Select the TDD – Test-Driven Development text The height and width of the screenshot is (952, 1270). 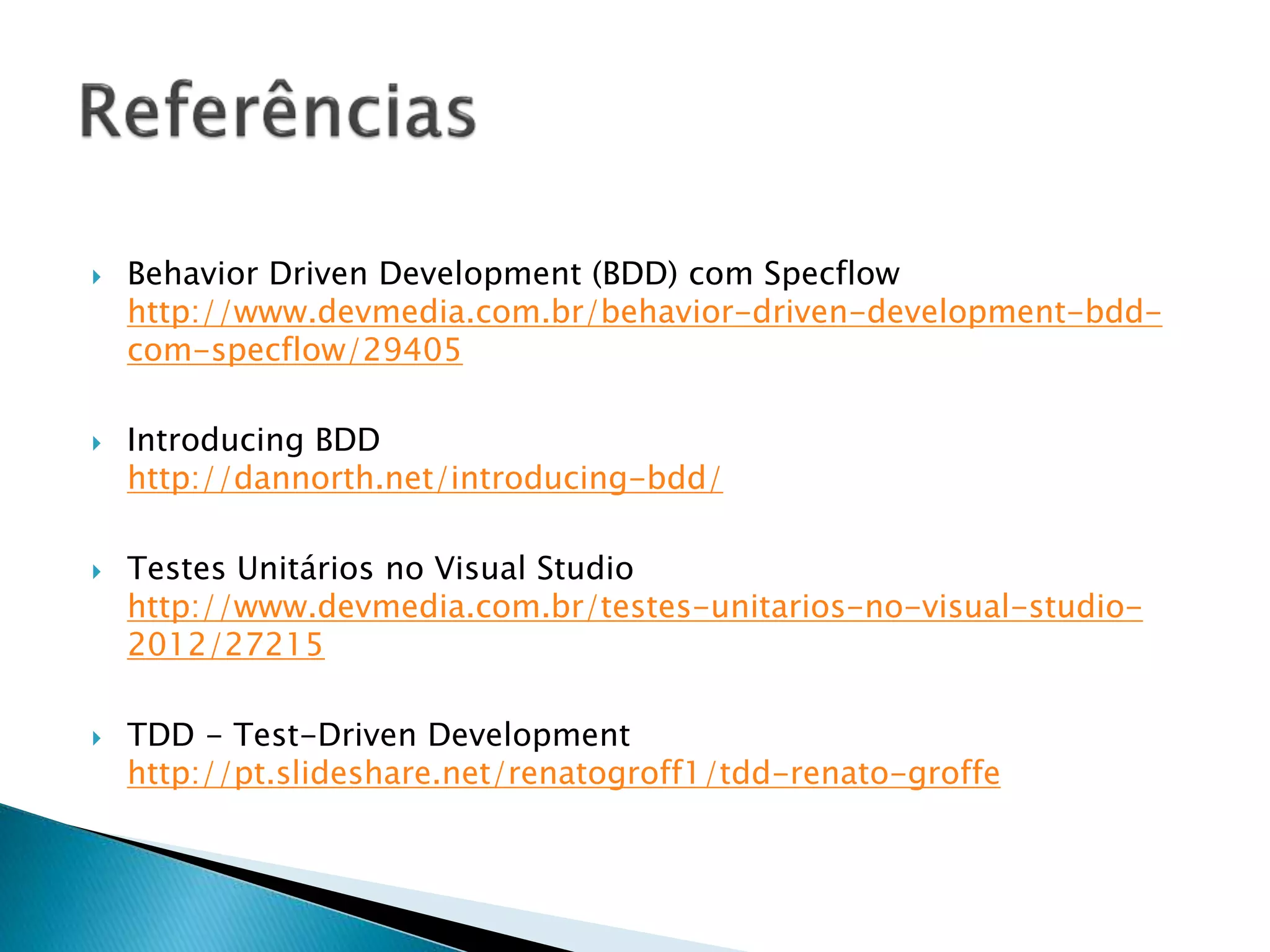tap(378, 735)
